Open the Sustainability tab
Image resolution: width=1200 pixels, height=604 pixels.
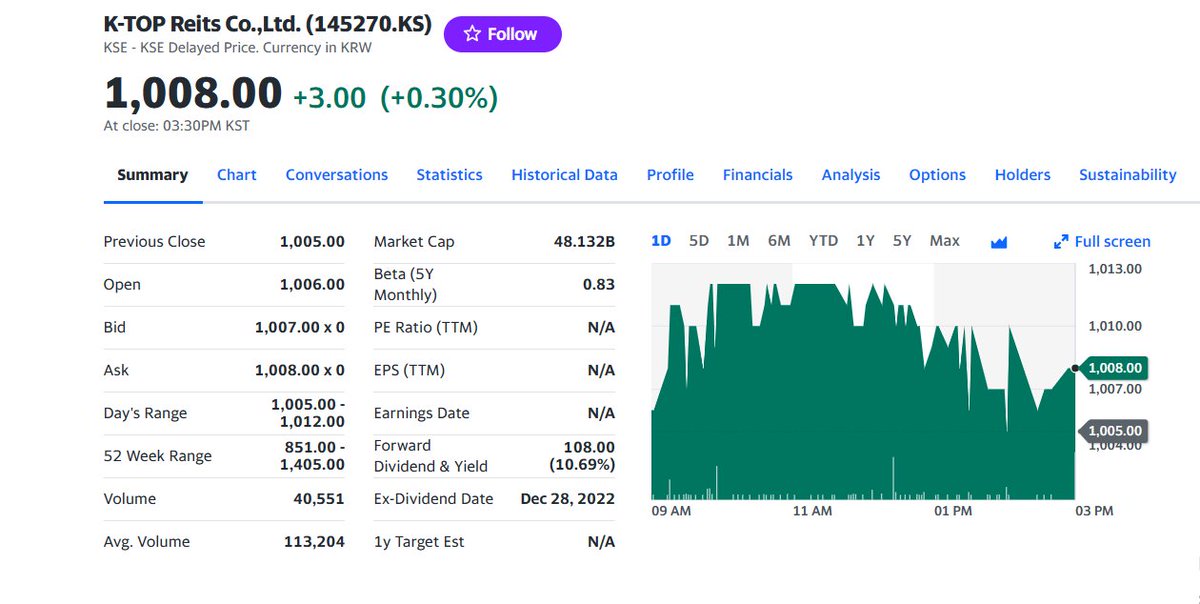(1128, 175)
